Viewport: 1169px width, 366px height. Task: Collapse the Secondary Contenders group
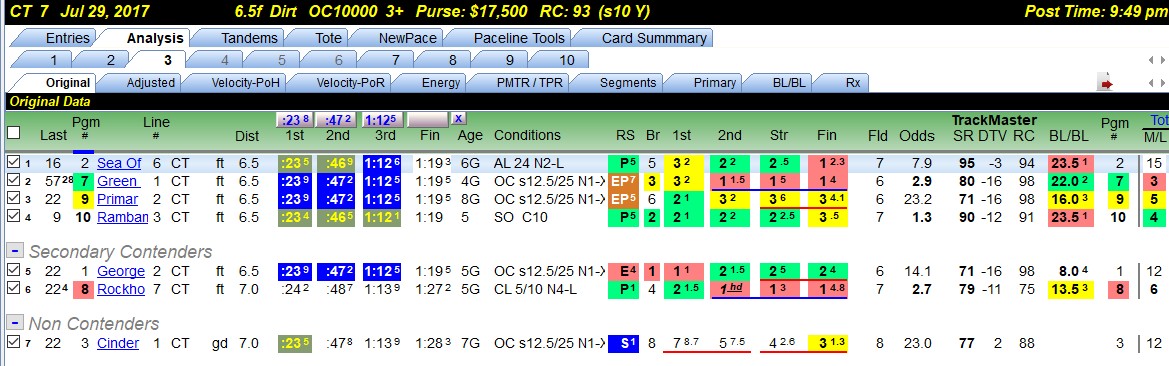pyautogui.click(x=14, y=250)
